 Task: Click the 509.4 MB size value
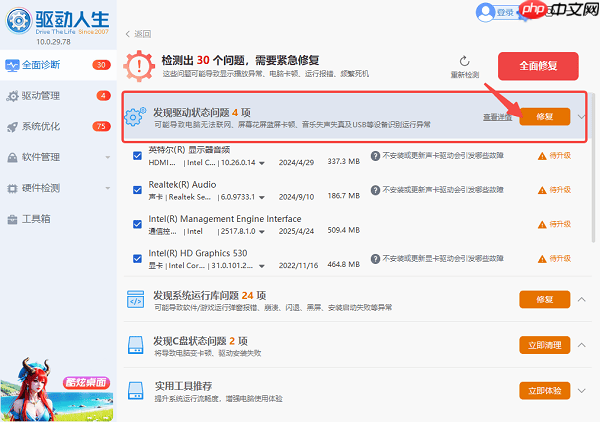[x=344, y=230]
